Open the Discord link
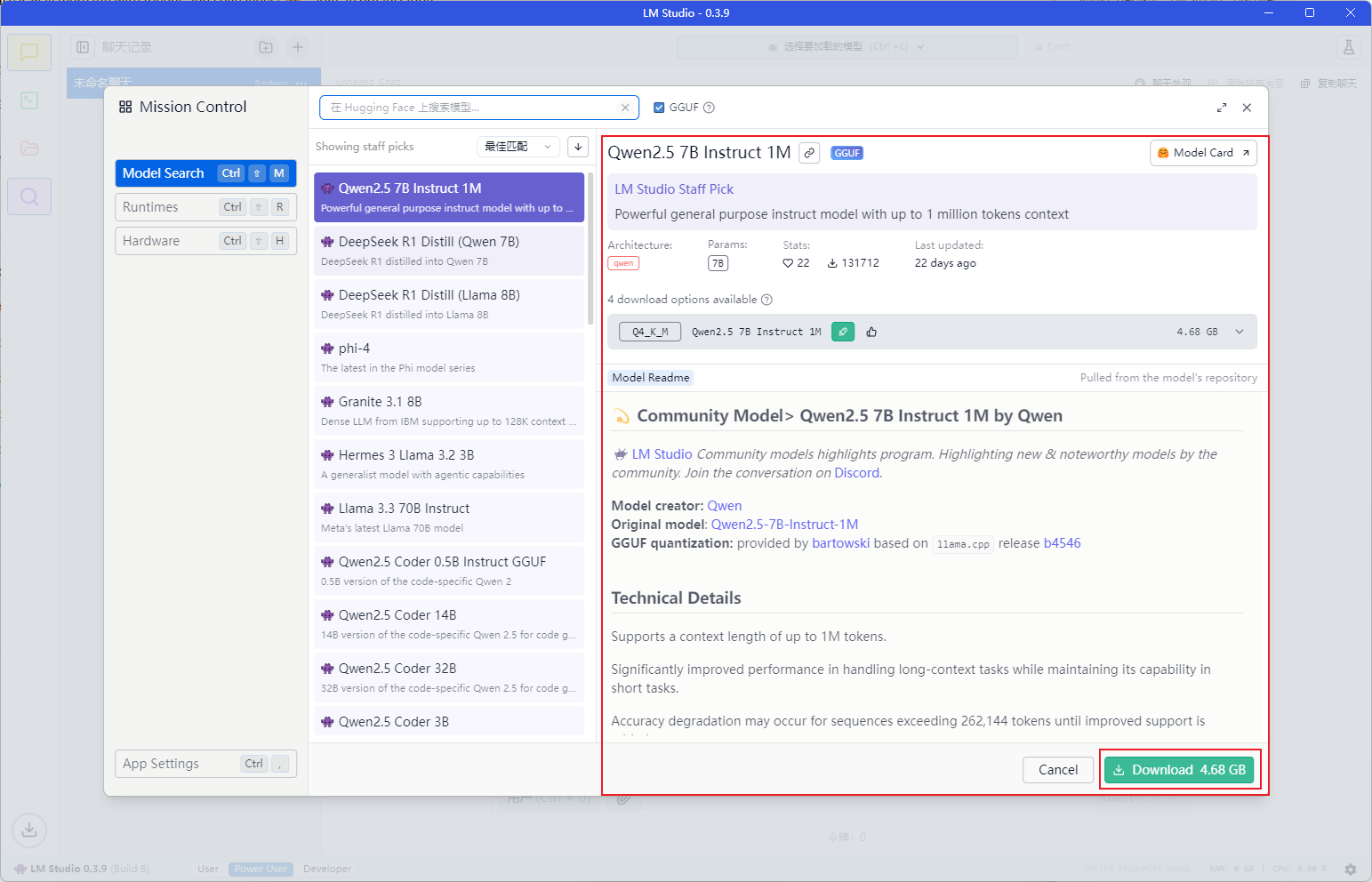1372x882 pixels. coord(856,473)
